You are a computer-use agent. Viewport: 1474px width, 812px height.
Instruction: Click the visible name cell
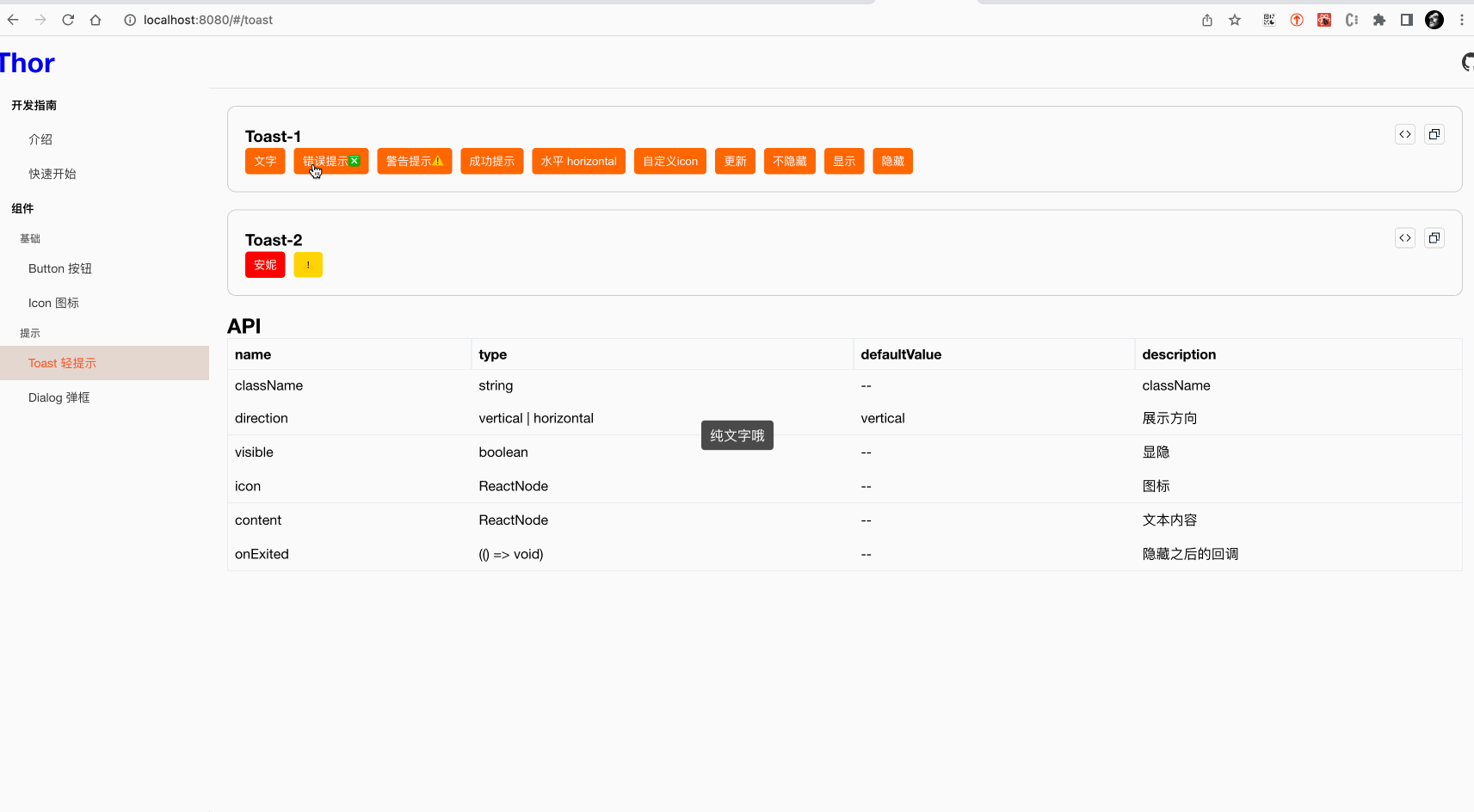click(x=254, y=452)
